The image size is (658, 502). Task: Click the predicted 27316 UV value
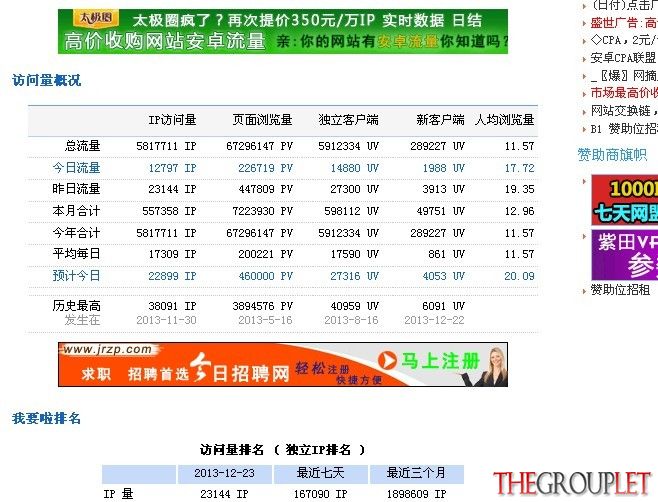pos(355,276)
